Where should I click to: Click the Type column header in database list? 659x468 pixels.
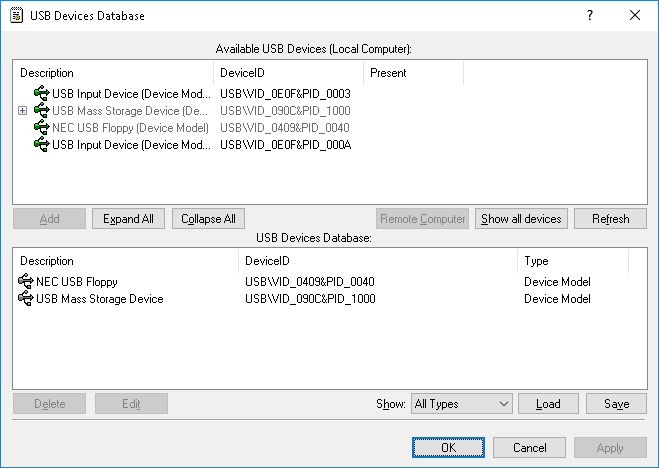tap(572, 261)
